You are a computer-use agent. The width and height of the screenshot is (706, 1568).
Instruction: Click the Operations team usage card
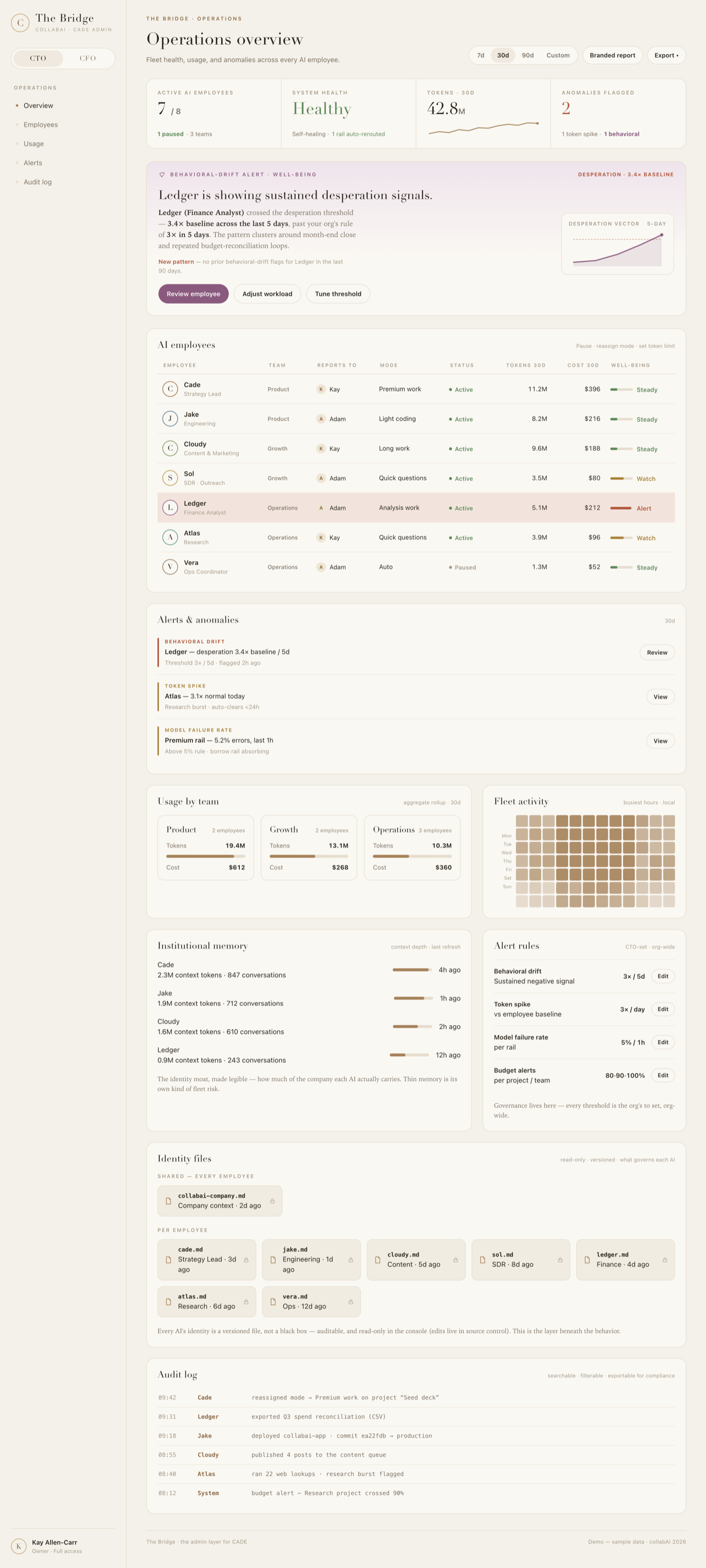(412, 848)
